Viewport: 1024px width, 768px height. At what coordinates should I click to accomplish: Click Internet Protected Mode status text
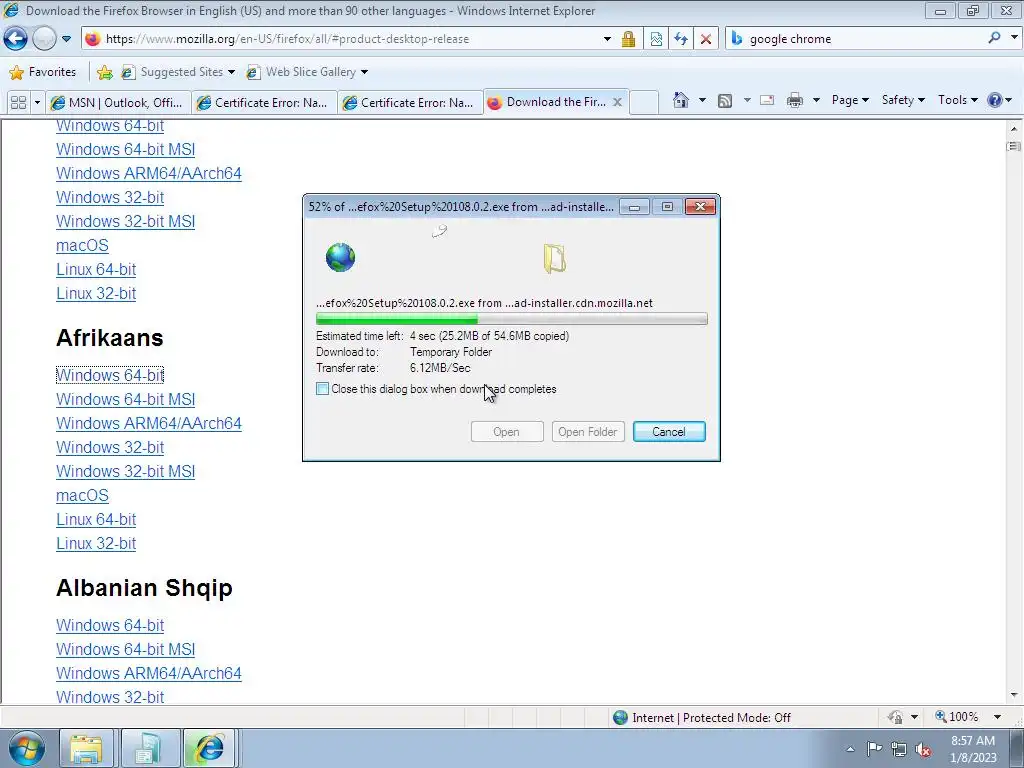[x=711, y=718]
